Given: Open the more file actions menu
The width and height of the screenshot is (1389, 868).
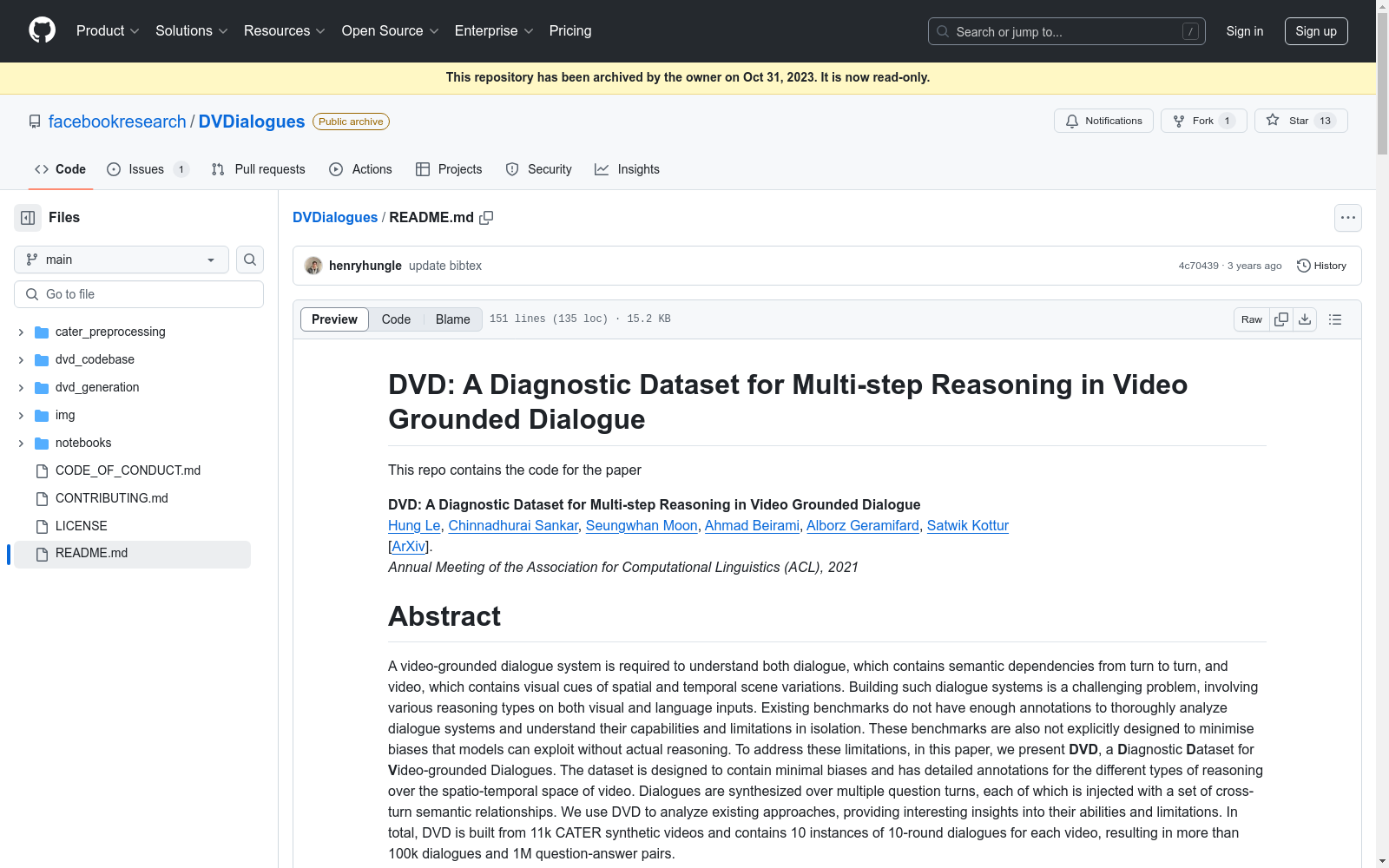Looking at the screenshot, I should coord(1348,218).
